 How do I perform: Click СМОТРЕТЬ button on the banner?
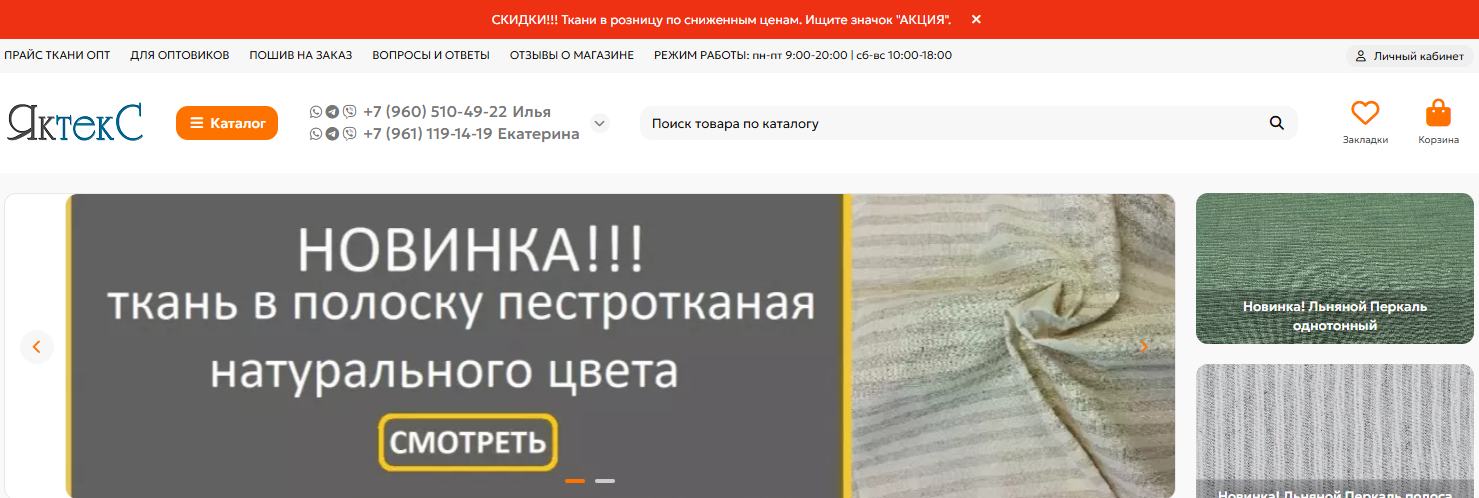468,441
